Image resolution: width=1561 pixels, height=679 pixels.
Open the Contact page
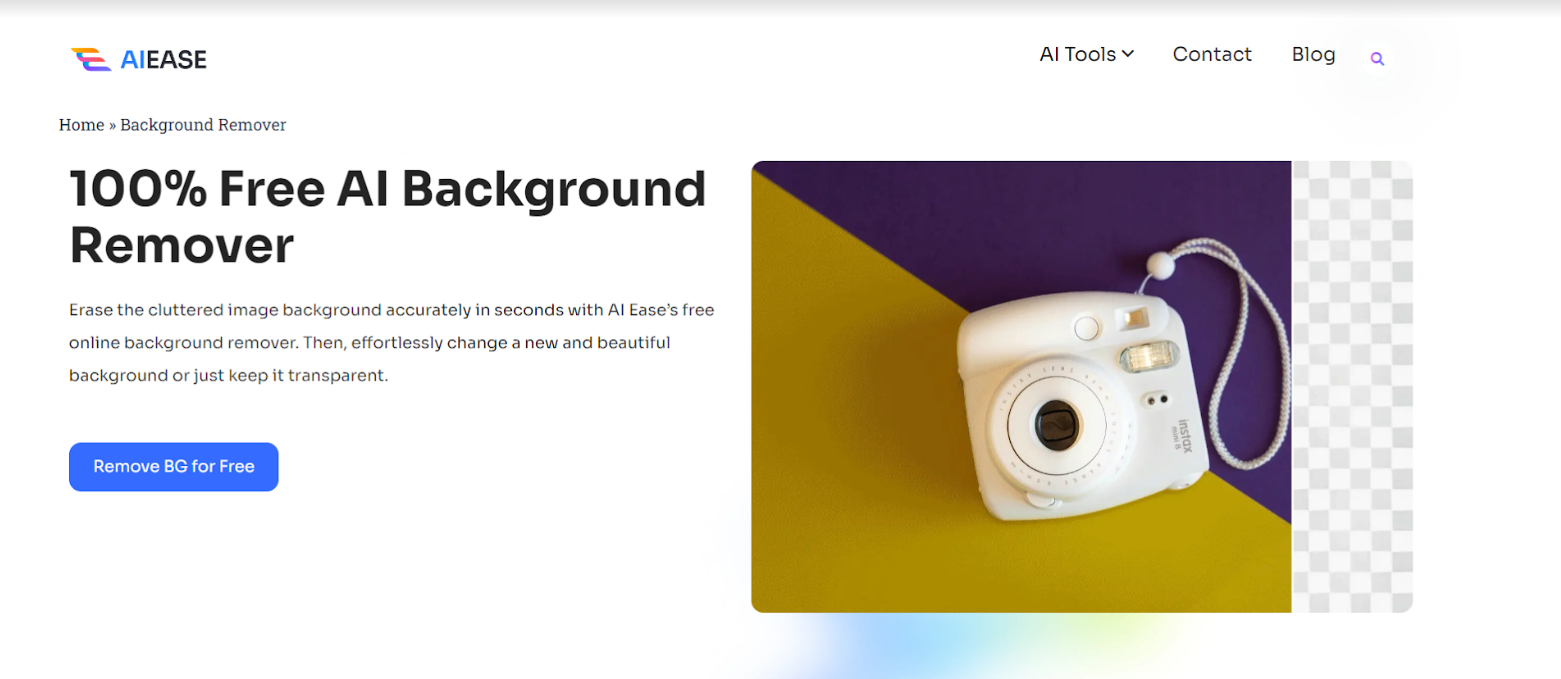[x=1212, y=54]
